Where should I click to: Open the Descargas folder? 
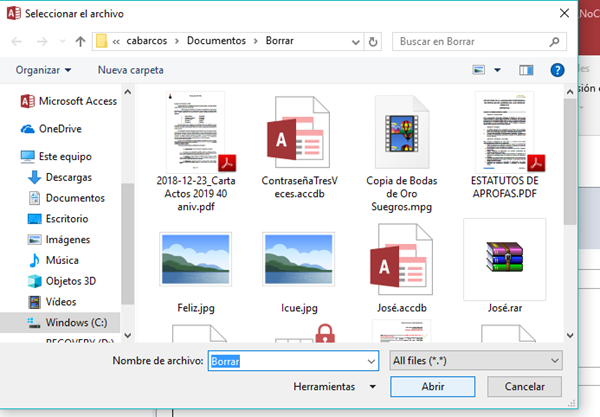click(60, 178)
